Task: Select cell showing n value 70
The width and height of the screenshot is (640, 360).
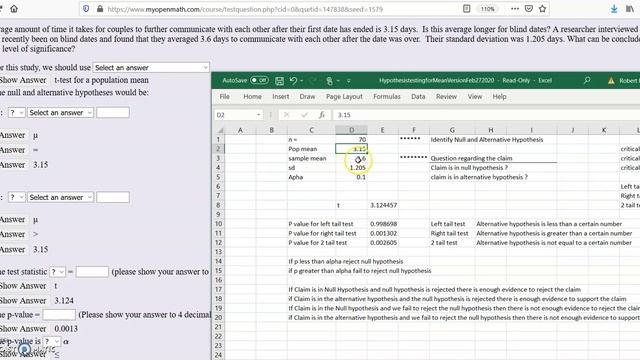Action: point(351,140)
